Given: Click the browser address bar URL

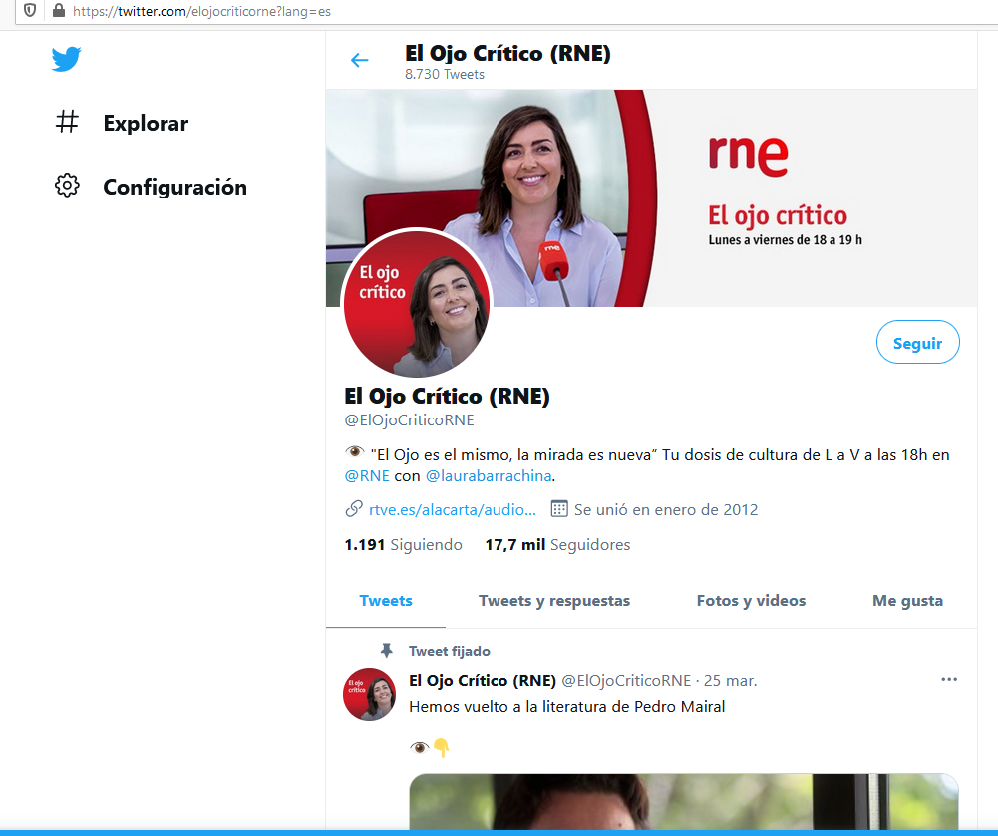Looking at the screenshot, I should (x=202, y=11).
